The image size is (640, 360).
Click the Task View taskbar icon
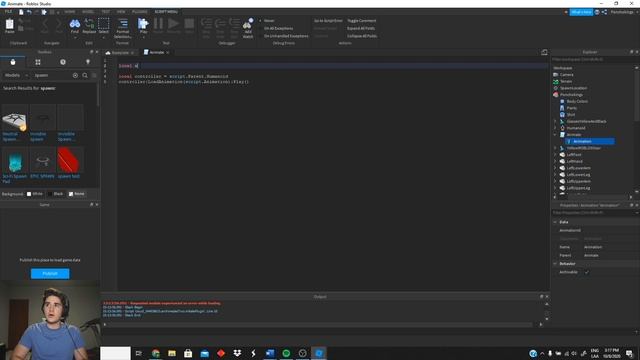coord(139,353)
